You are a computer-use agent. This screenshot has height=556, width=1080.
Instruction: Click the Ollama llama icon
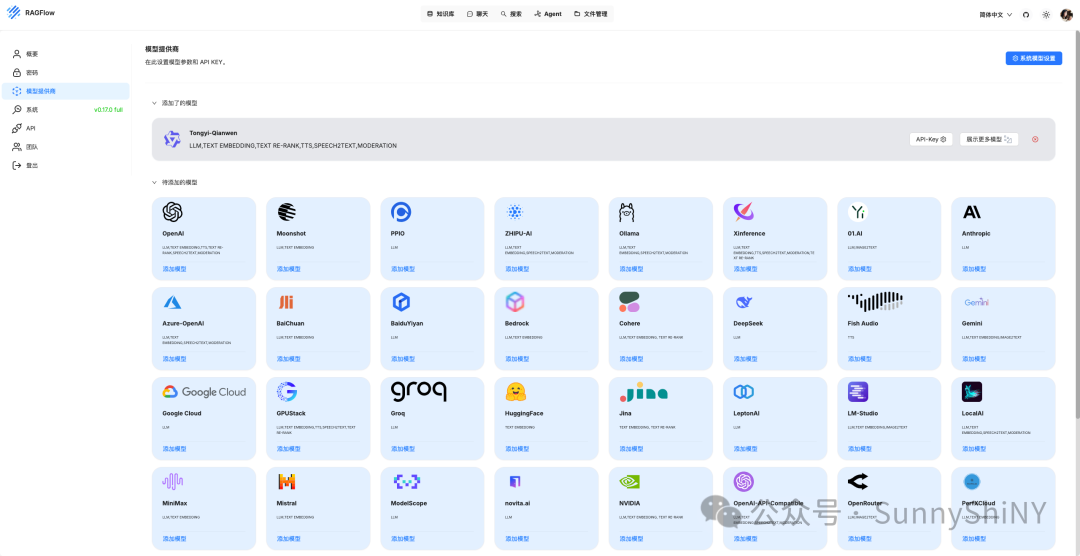627,212
